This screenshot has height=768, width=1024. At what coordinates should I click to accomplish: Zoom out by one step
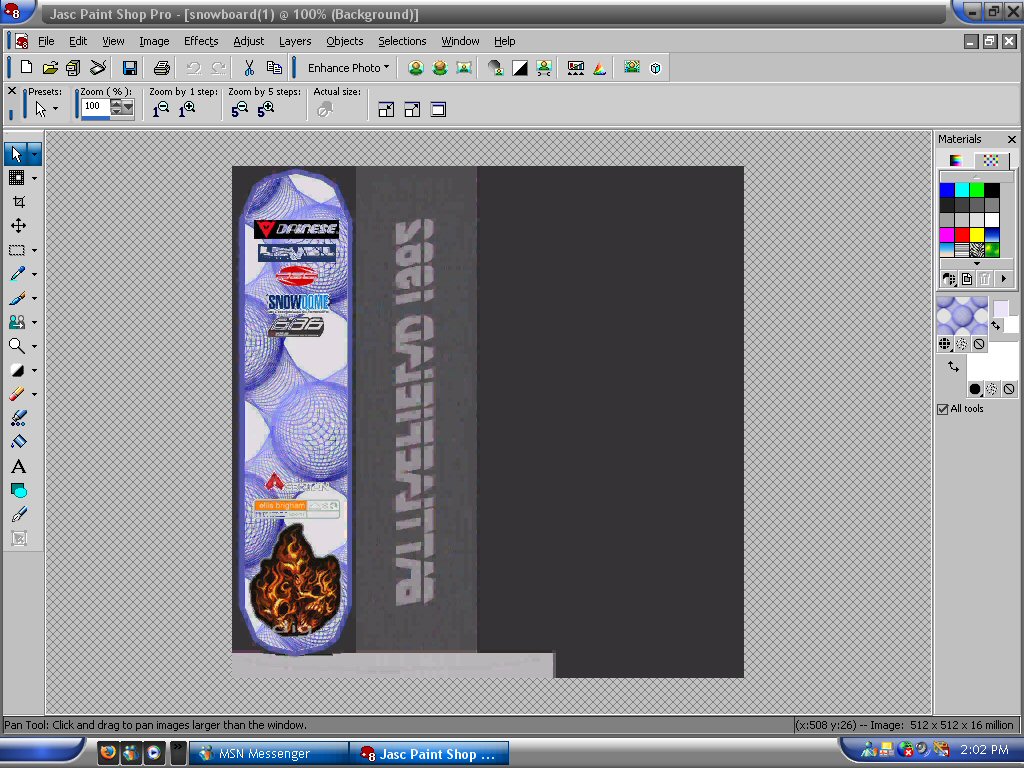[x=161, y=110]
